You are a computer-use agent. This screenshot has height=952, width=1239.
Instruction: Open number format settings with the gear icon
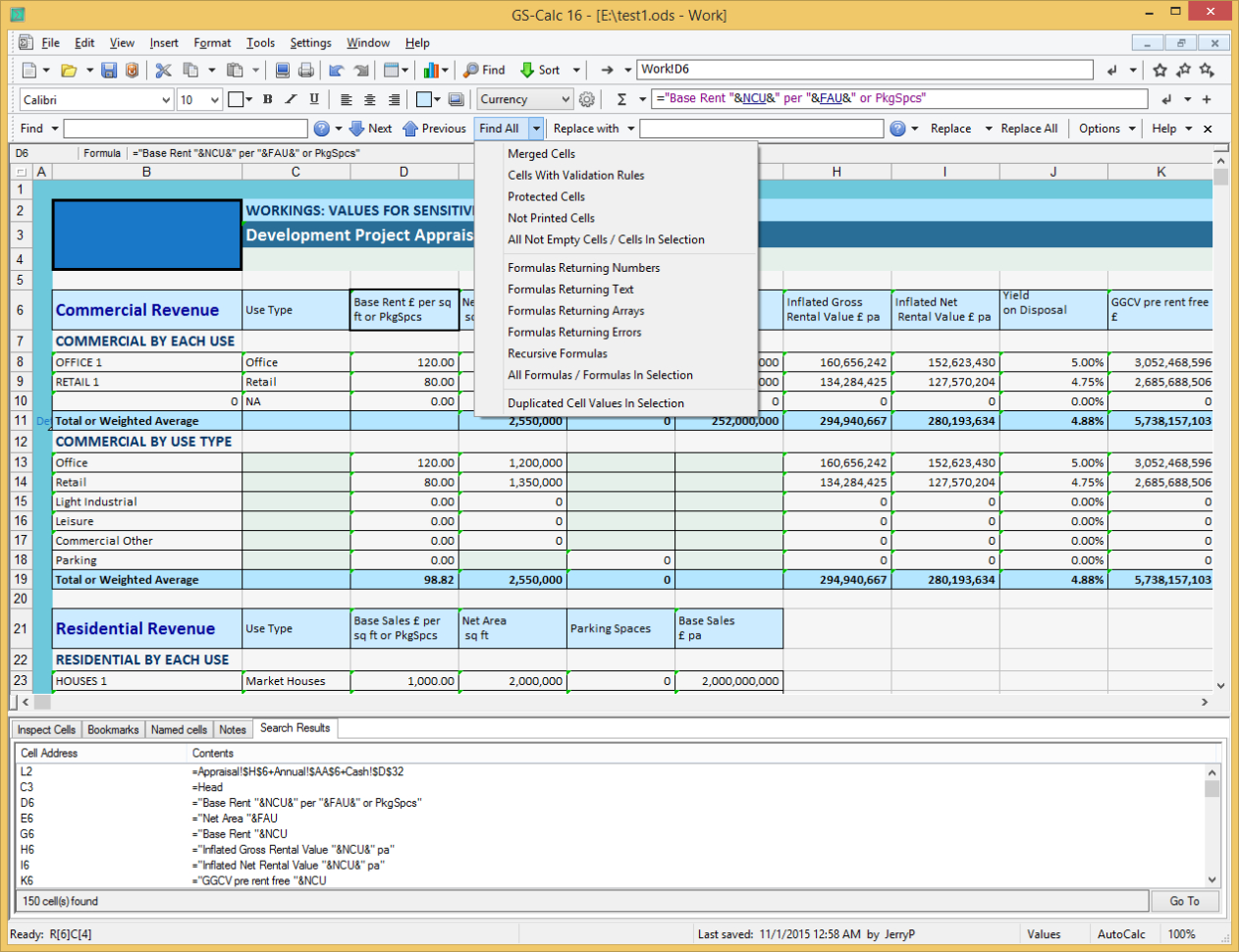pyautogui.click(x=587, y=99)
